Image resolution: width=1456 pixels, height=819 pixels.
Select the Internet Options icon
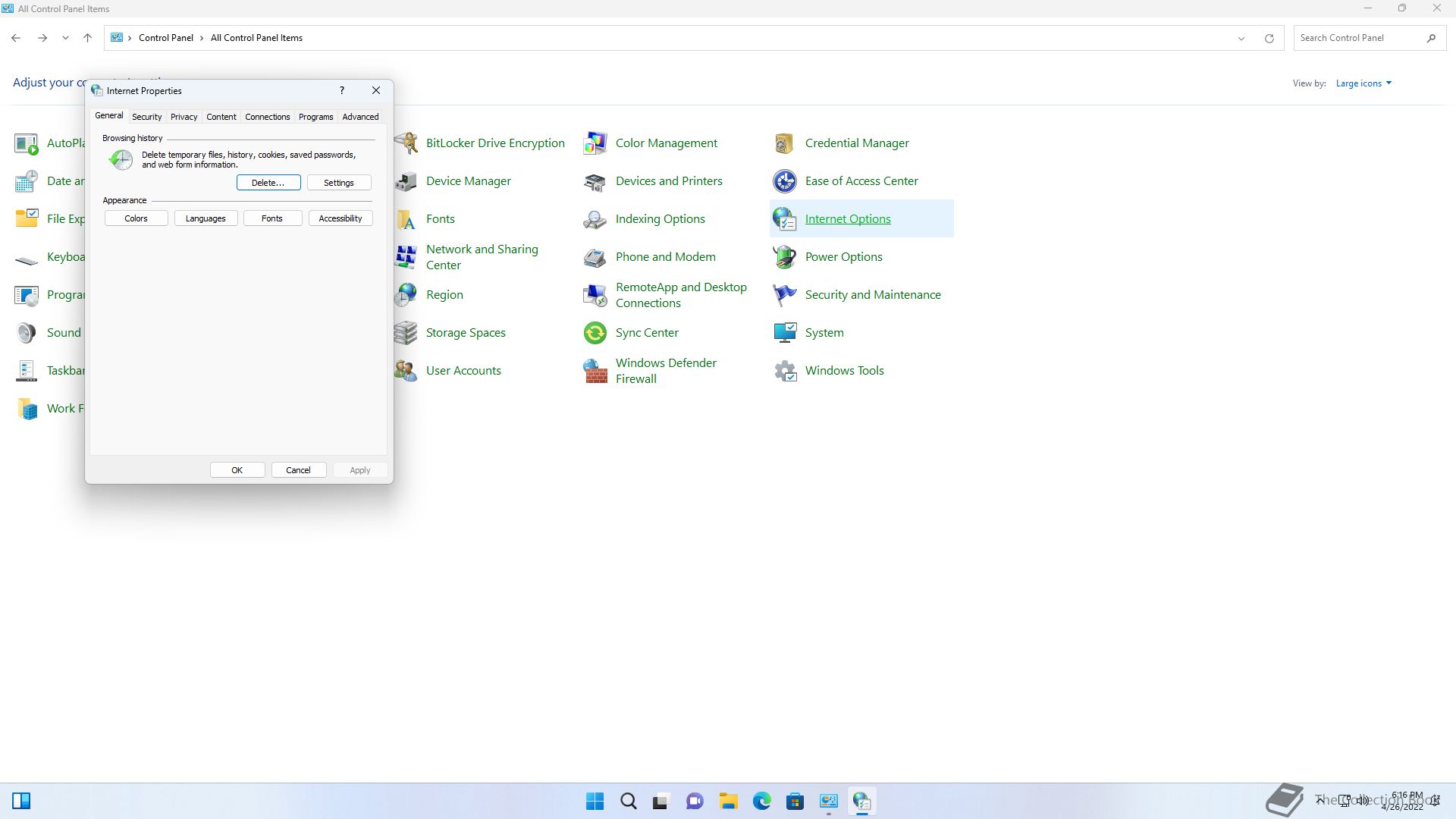tap(785, 218)
